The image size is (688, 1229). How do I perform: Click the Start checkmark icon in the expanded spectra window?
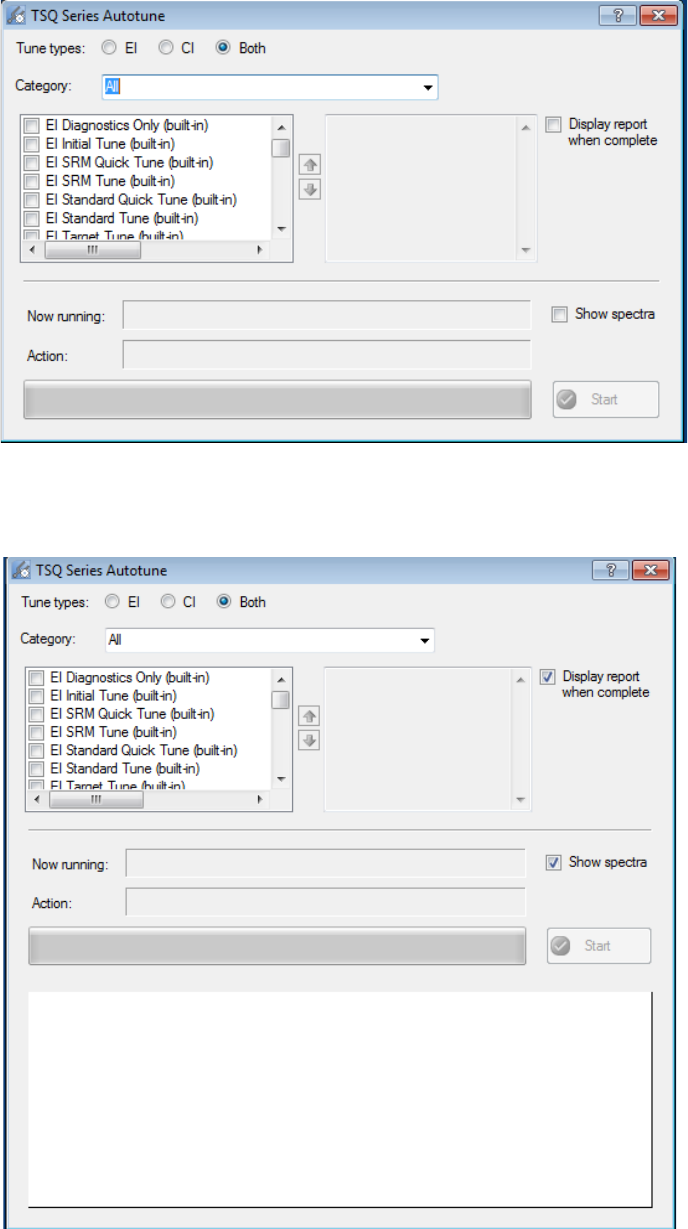[x=562, y=946]
